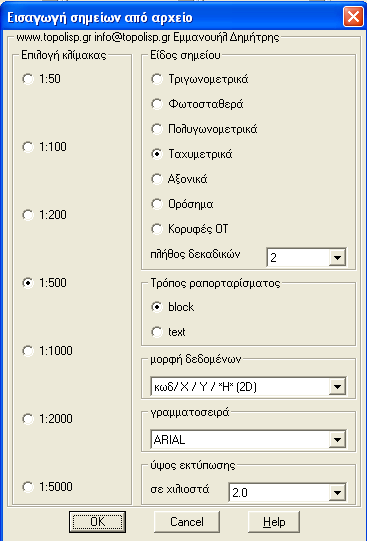367x541 pixels.
Task: Click the Cancel button
Action: click(x=187, y=522)
